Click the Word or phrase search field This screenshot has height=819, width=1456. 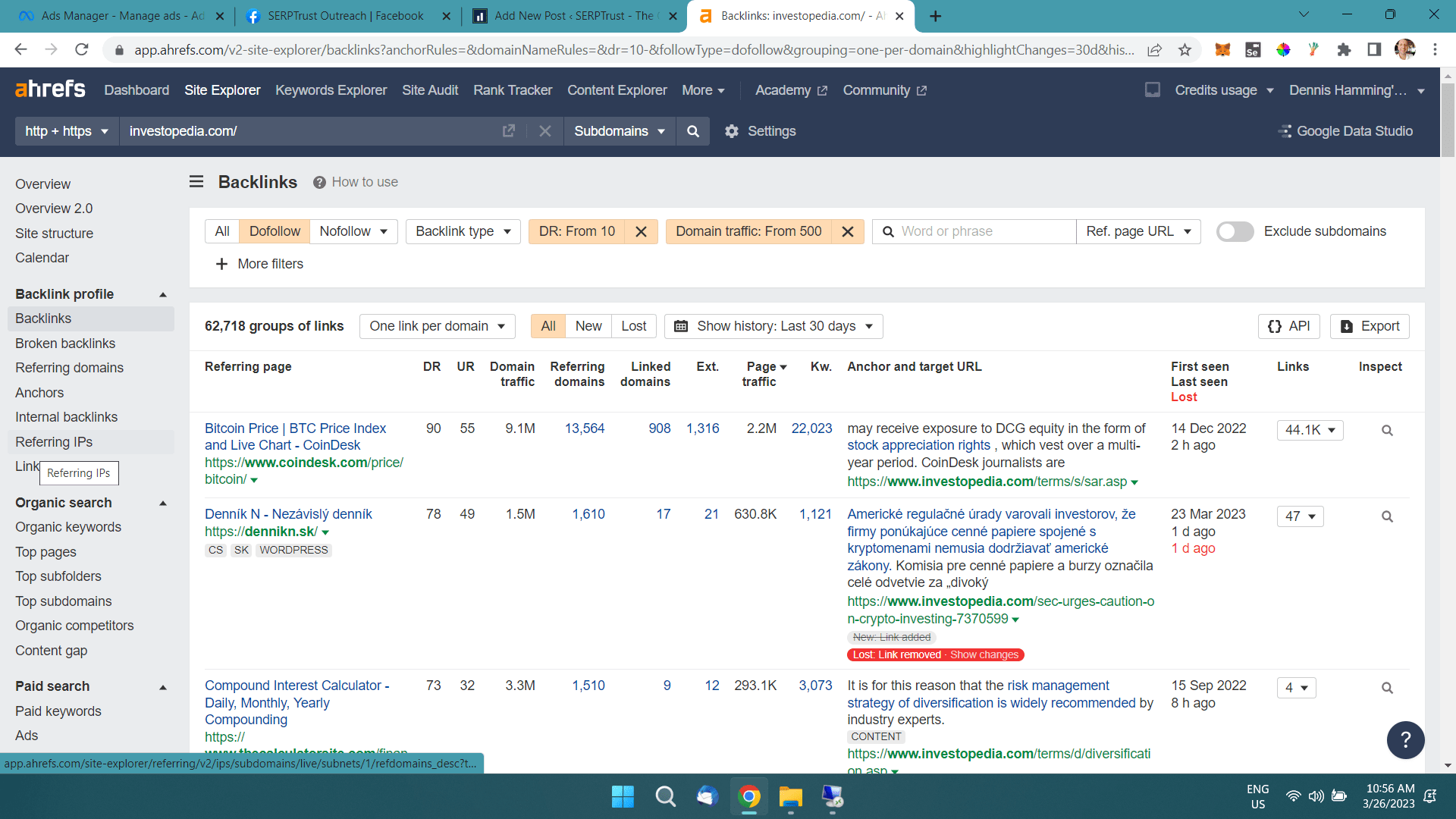[974, 232]
